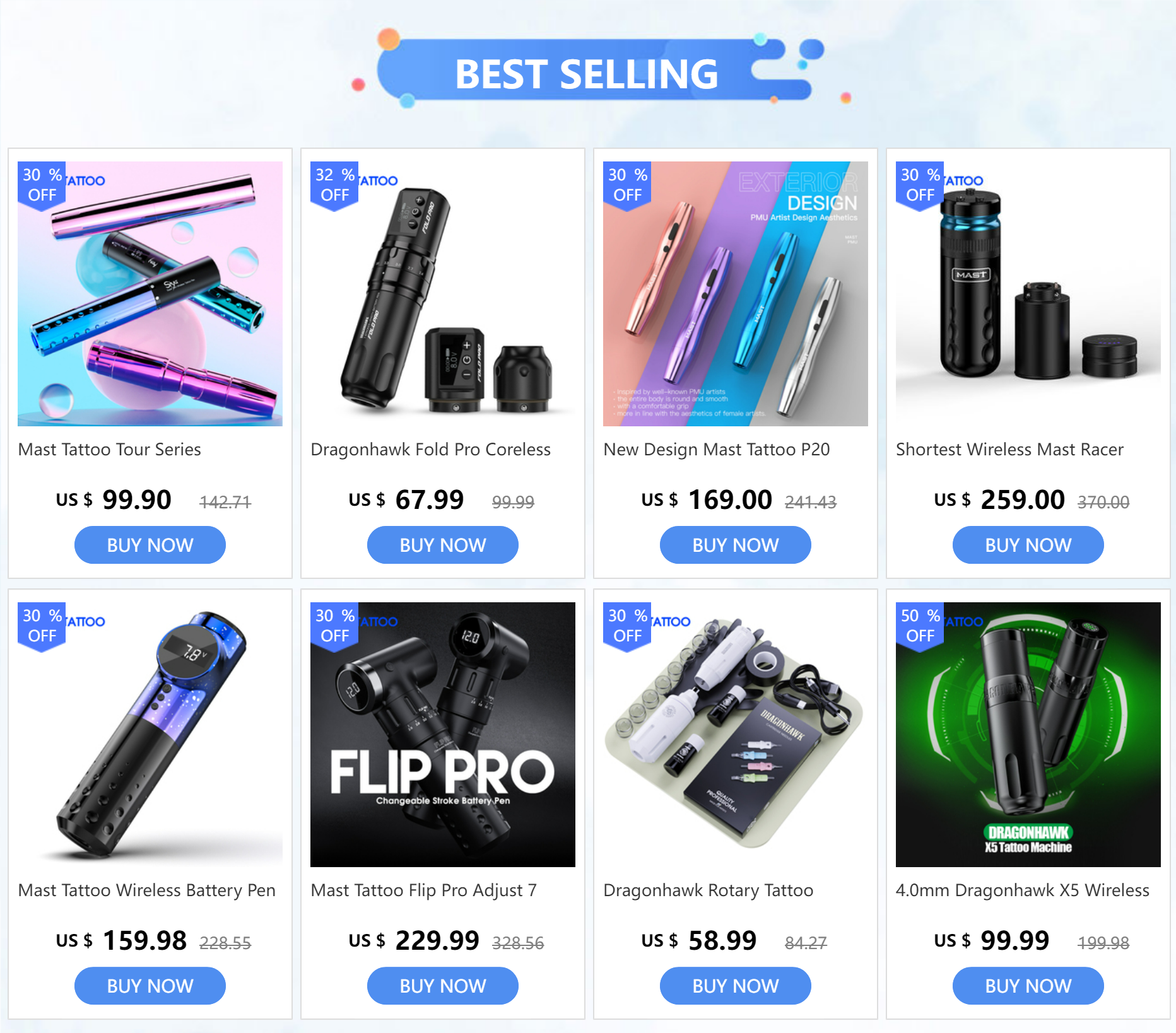This screenshot has height=1033, width=1176.
Task: Click the Best Selling banner heading
Action: click(587, 74)
